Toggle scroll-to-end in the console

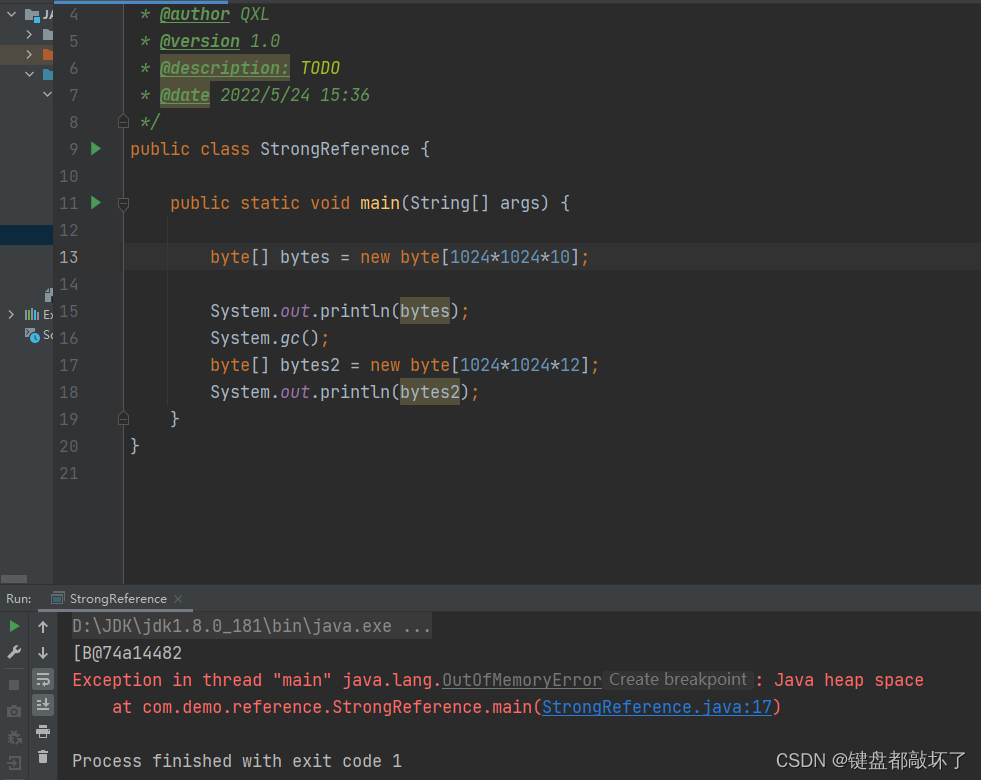pyautogui.click(x=42, y=705)
